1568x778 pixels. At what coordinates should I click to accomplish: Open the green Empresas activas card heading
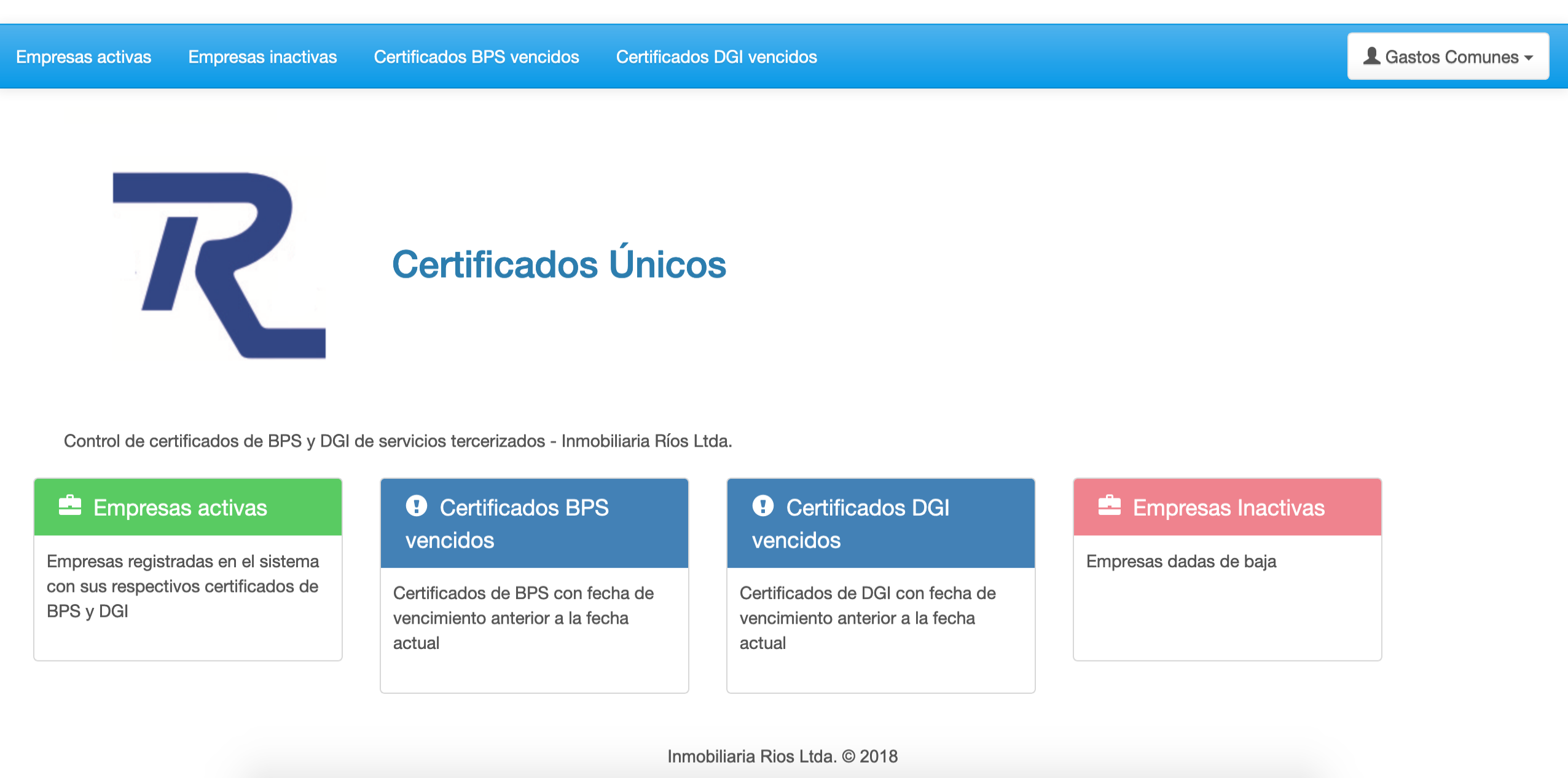click(x=180, y=508)
